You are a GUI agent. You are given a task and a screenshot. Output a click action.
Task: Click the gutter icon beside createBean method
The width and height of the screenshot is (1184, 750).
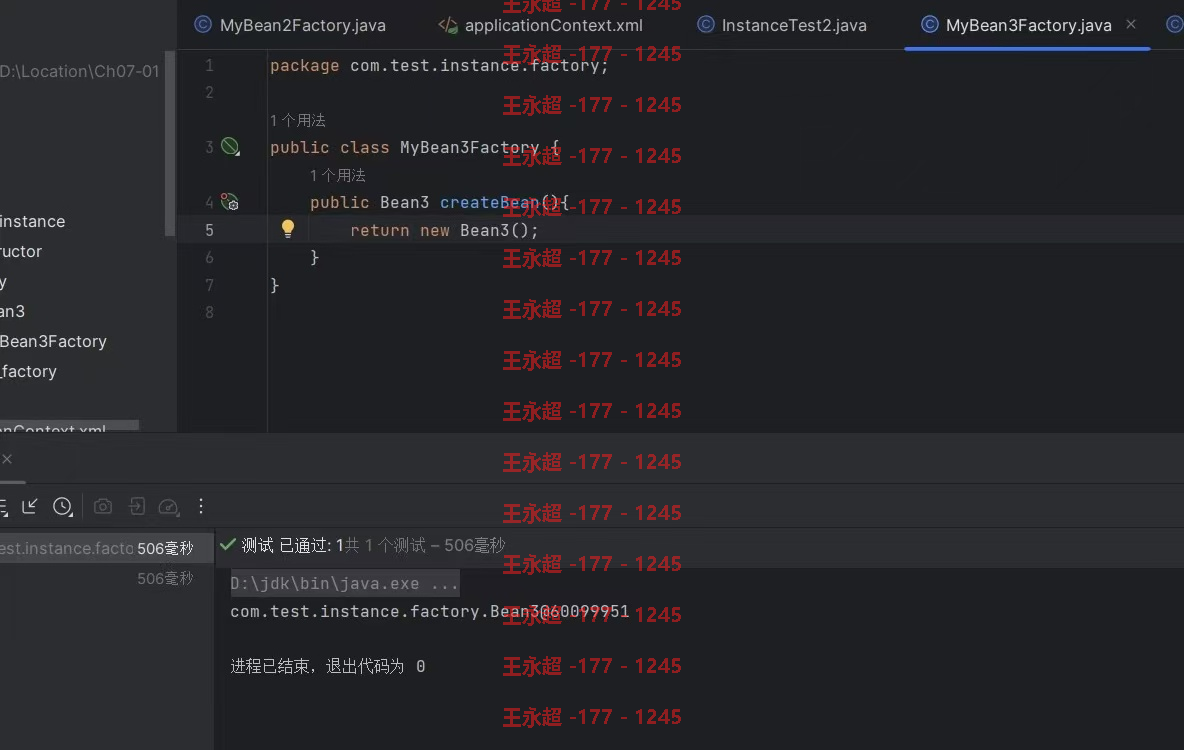[230, 202]
